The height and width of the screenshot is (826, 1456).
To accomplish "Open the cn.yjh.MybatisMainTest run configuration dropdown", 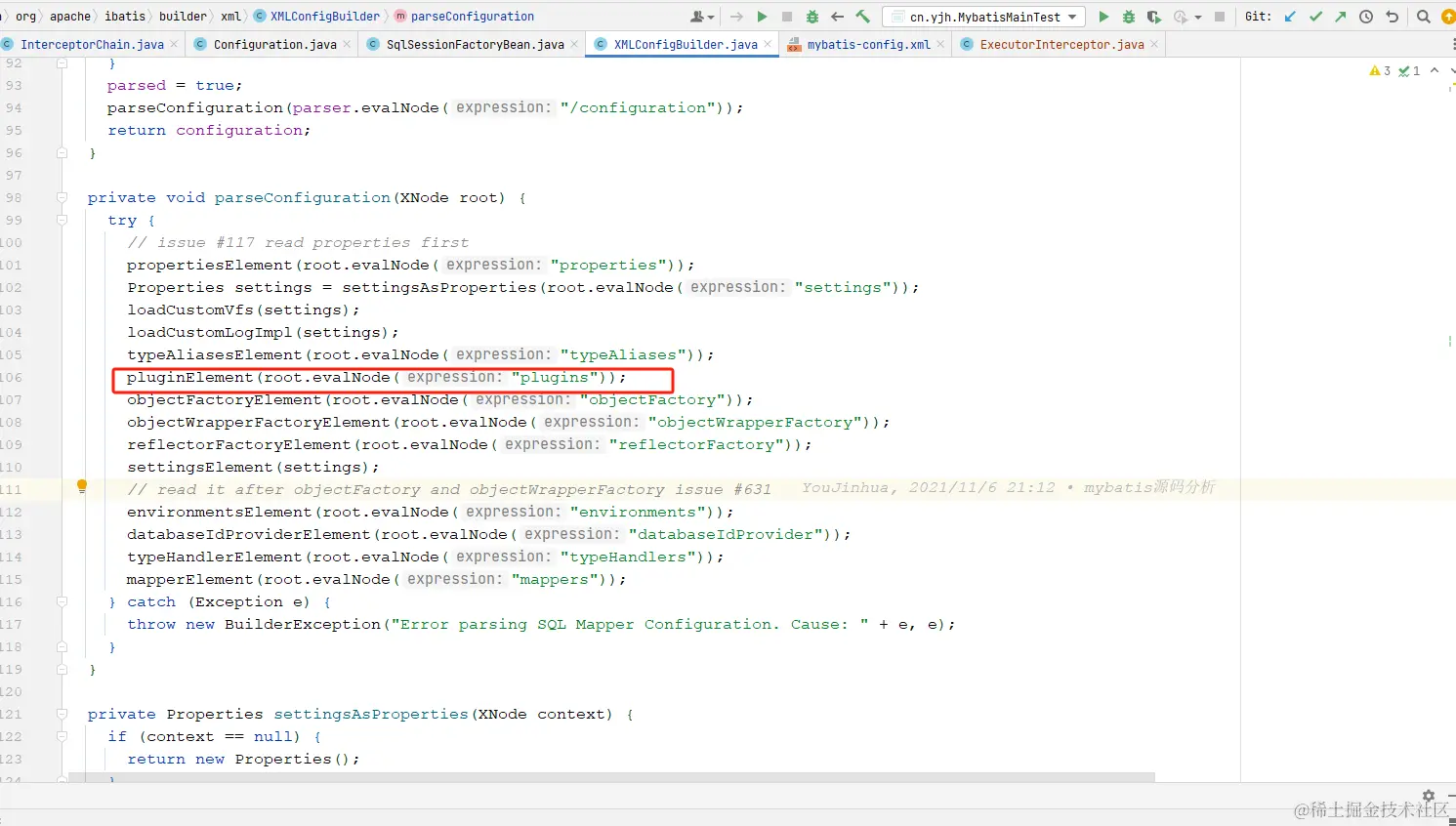I will pyautogui.click(x=984, y=17).
